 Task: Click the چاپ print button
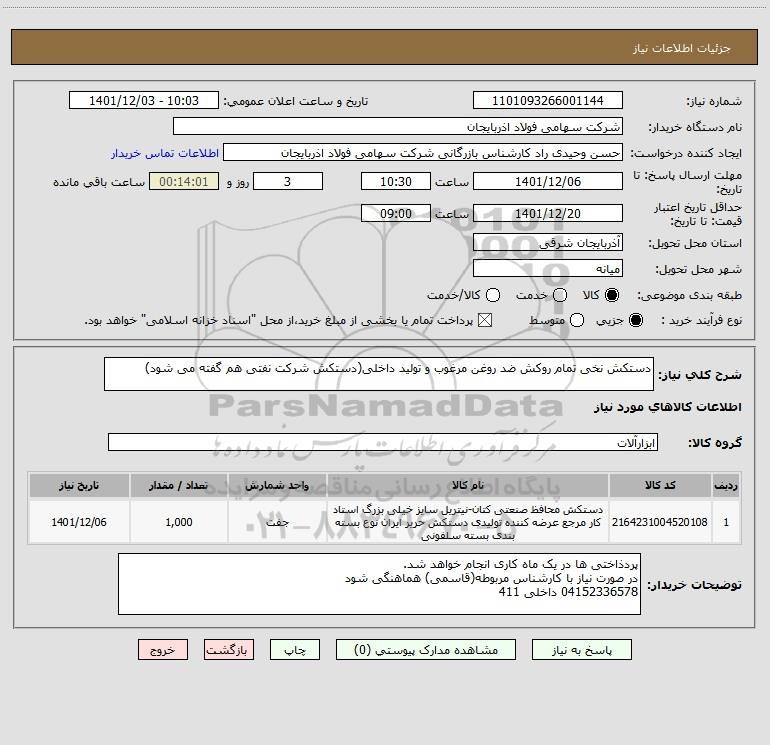(x=295, y=650)
